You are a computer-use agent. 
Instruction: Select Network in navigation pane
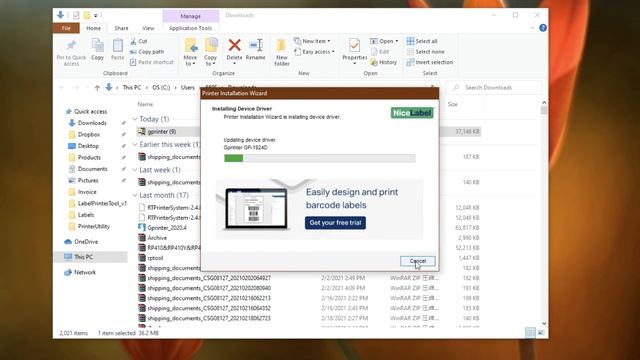pos(85,272)
